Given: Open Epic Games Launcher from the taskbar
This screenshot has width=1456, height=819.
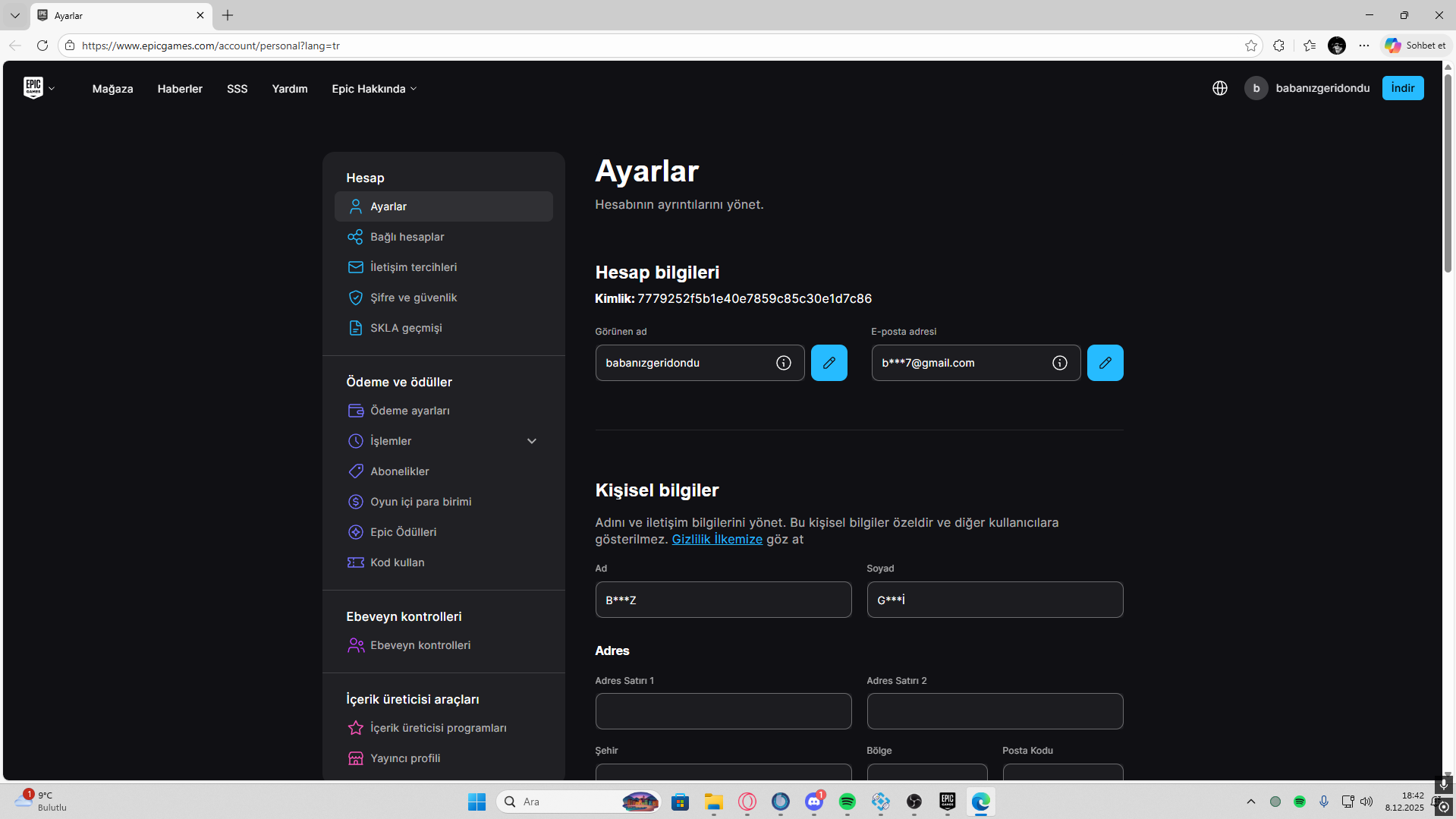Looking at the screenshot, I should coord(948,802).
